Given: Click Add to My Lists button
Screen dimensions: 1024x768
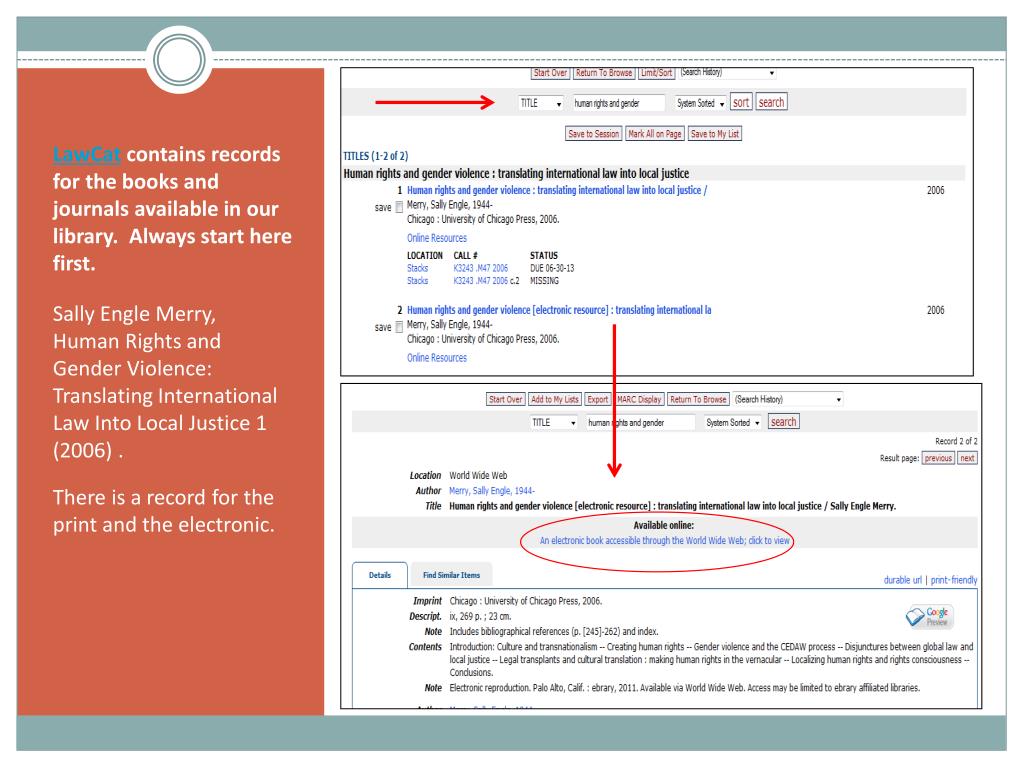Looking at the screenshot, I should [554, 400].
